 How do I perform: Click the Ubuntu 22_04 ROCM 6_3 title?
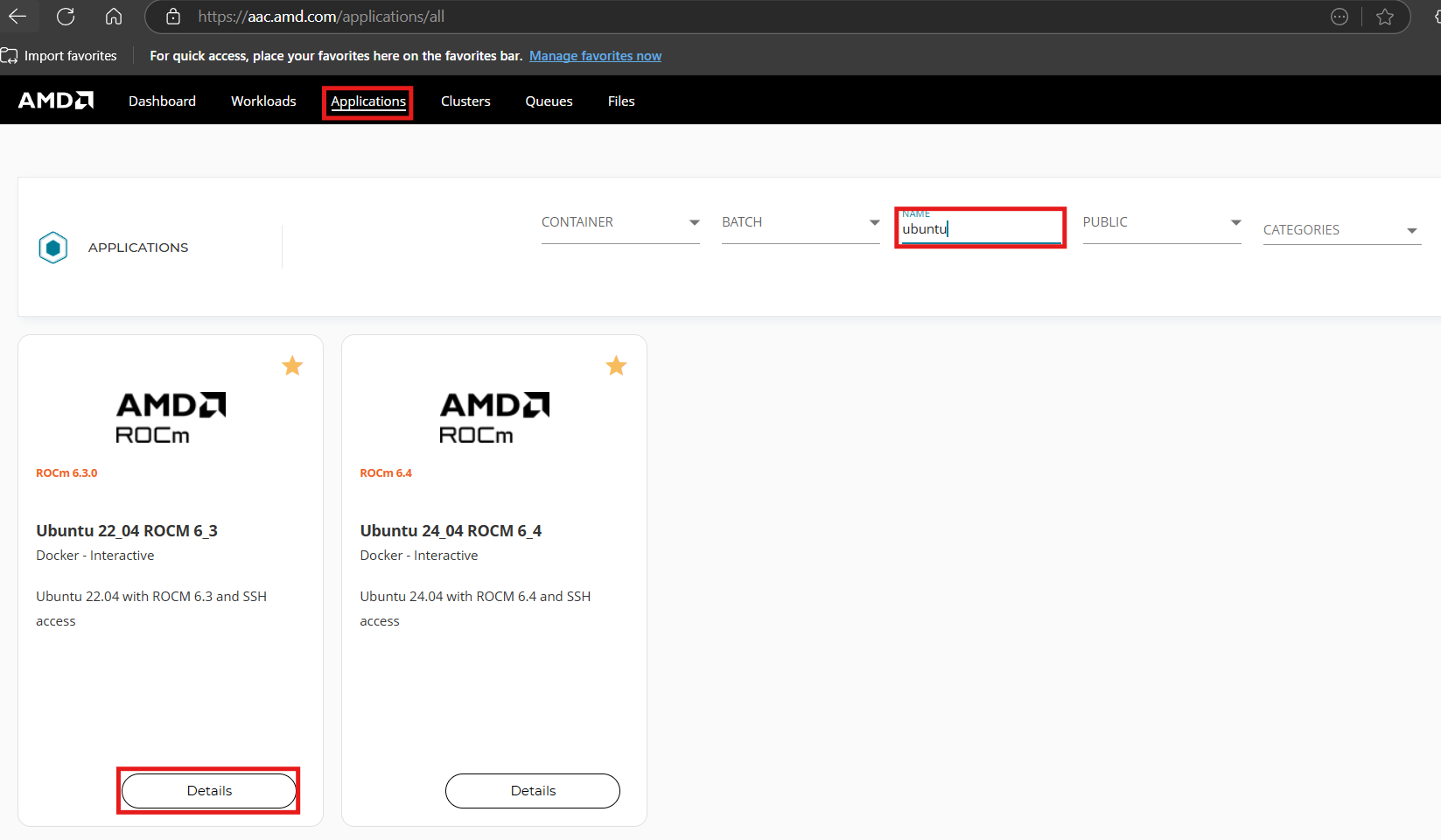point(127,531)
